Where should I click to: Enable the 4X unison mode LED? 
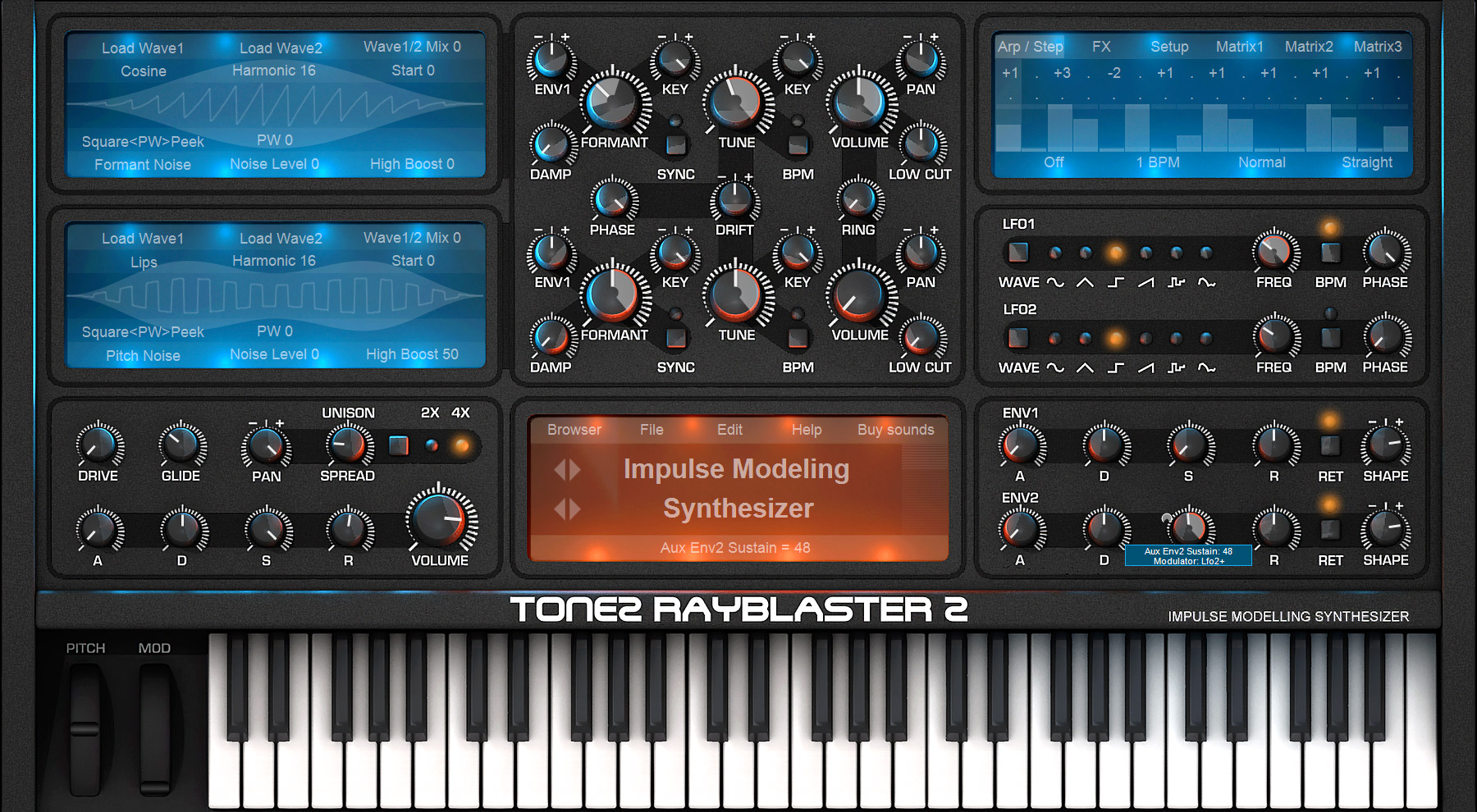coord(462,445)
